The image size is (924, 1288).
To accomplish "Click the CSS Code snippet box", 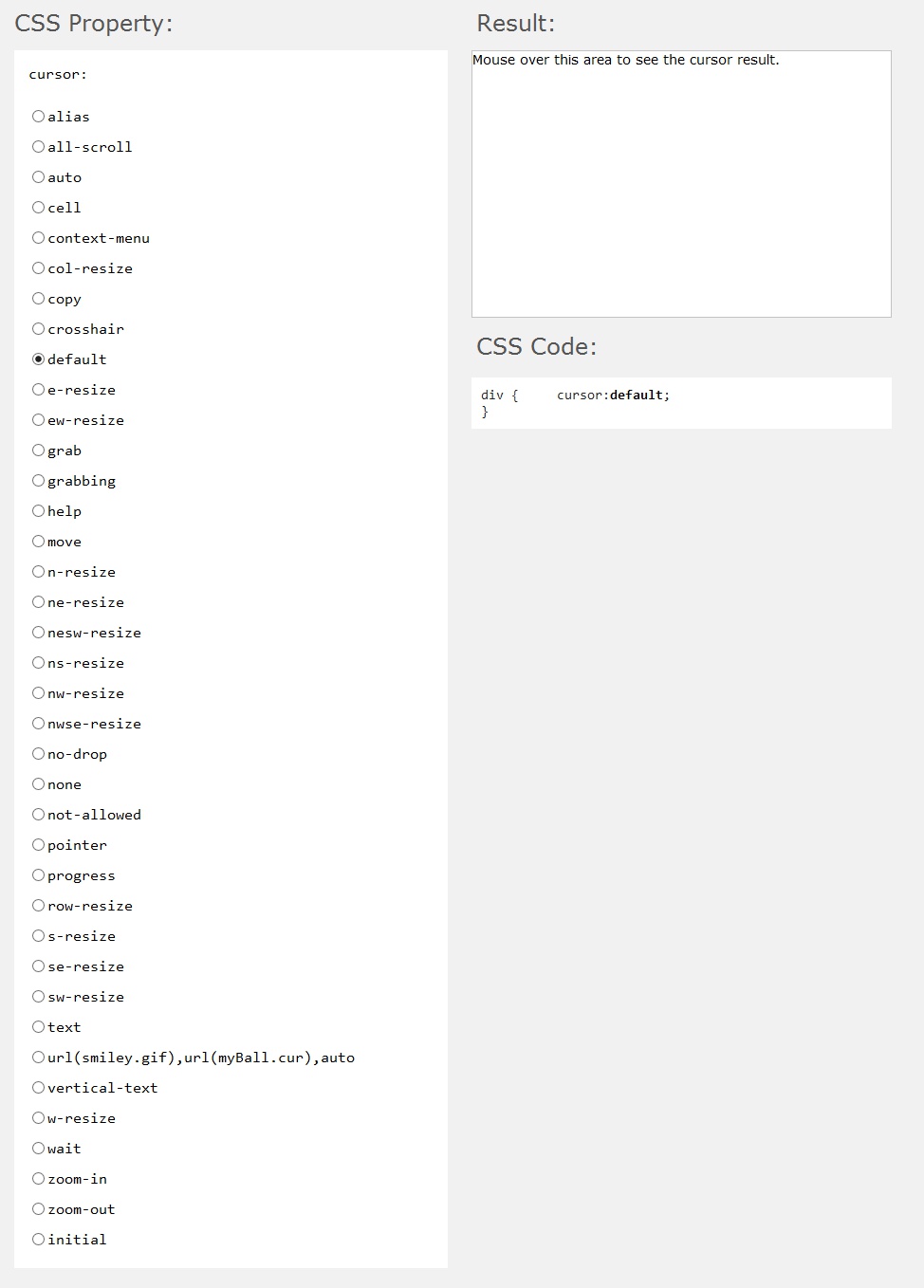I will 681,403.
